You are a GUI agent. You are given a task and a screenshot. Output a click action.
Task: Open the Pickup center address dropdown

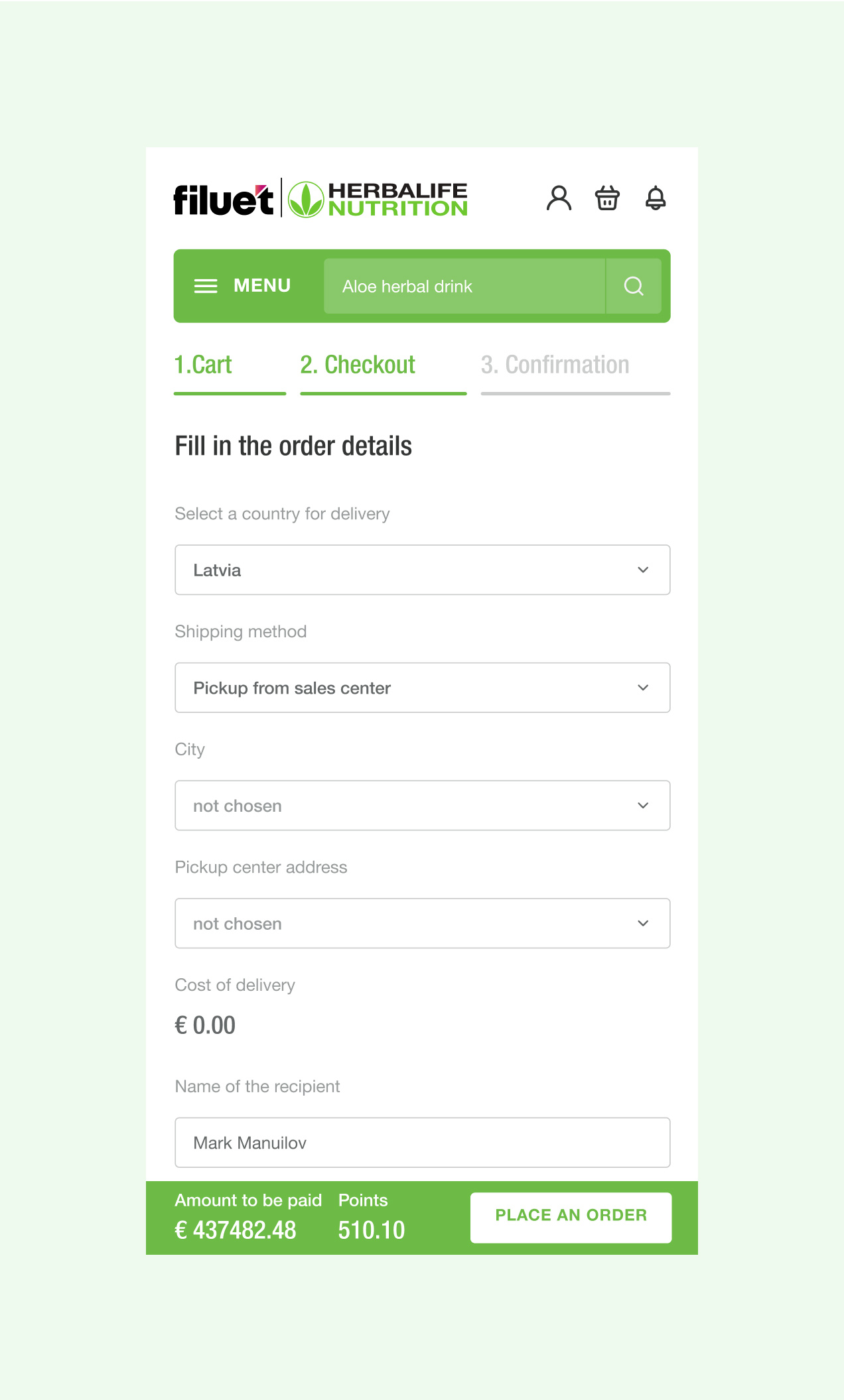tap(422, 923)
